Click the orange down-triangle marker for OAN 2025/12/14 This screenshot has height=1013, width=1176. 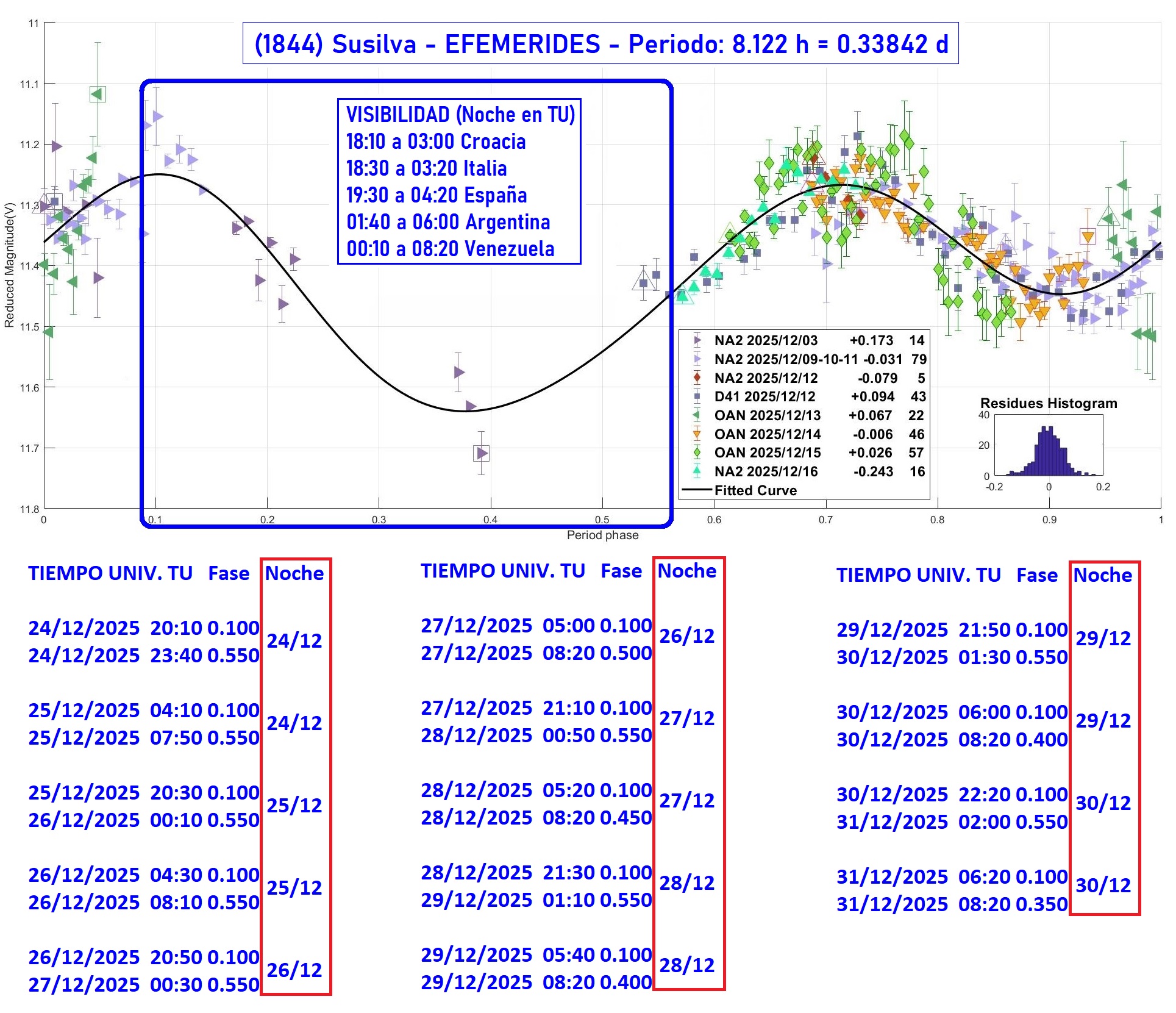[x=697, y=434]
